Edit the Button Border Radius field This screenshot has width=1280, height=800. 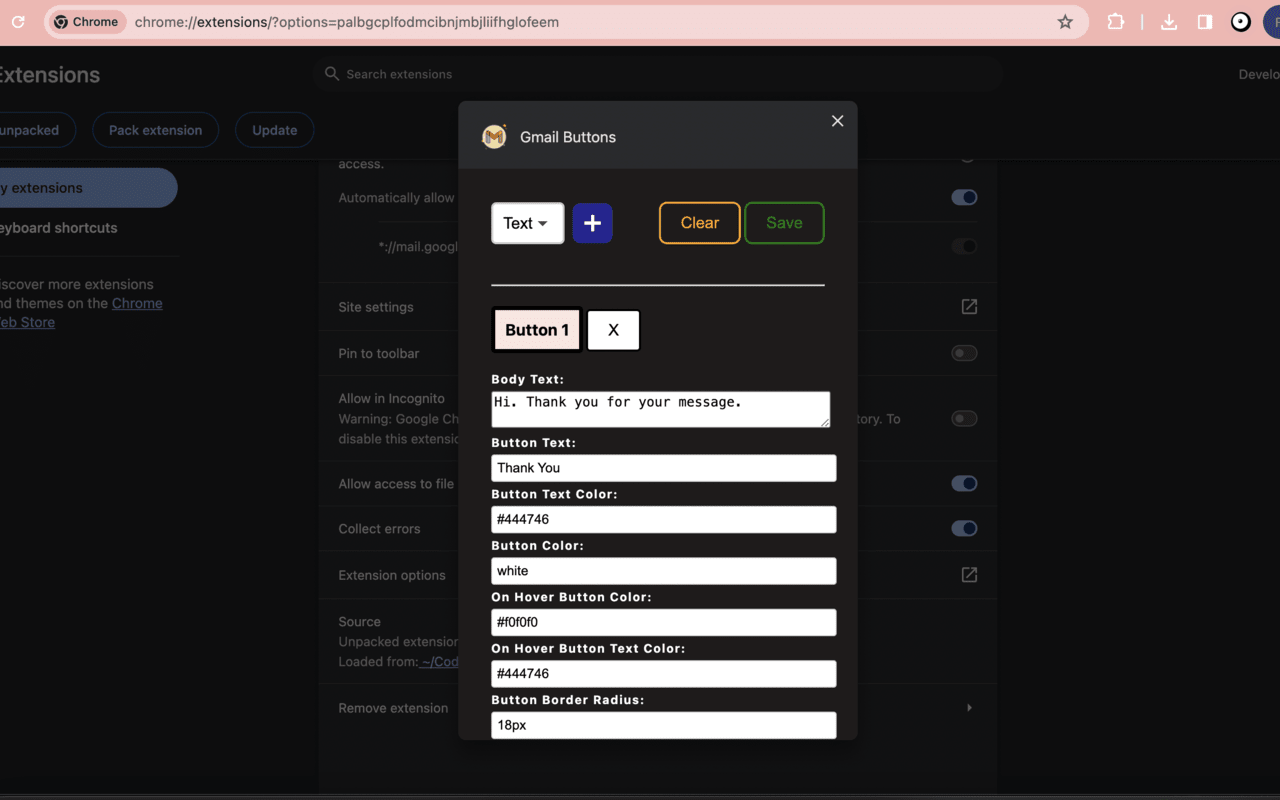click(664, 725)
